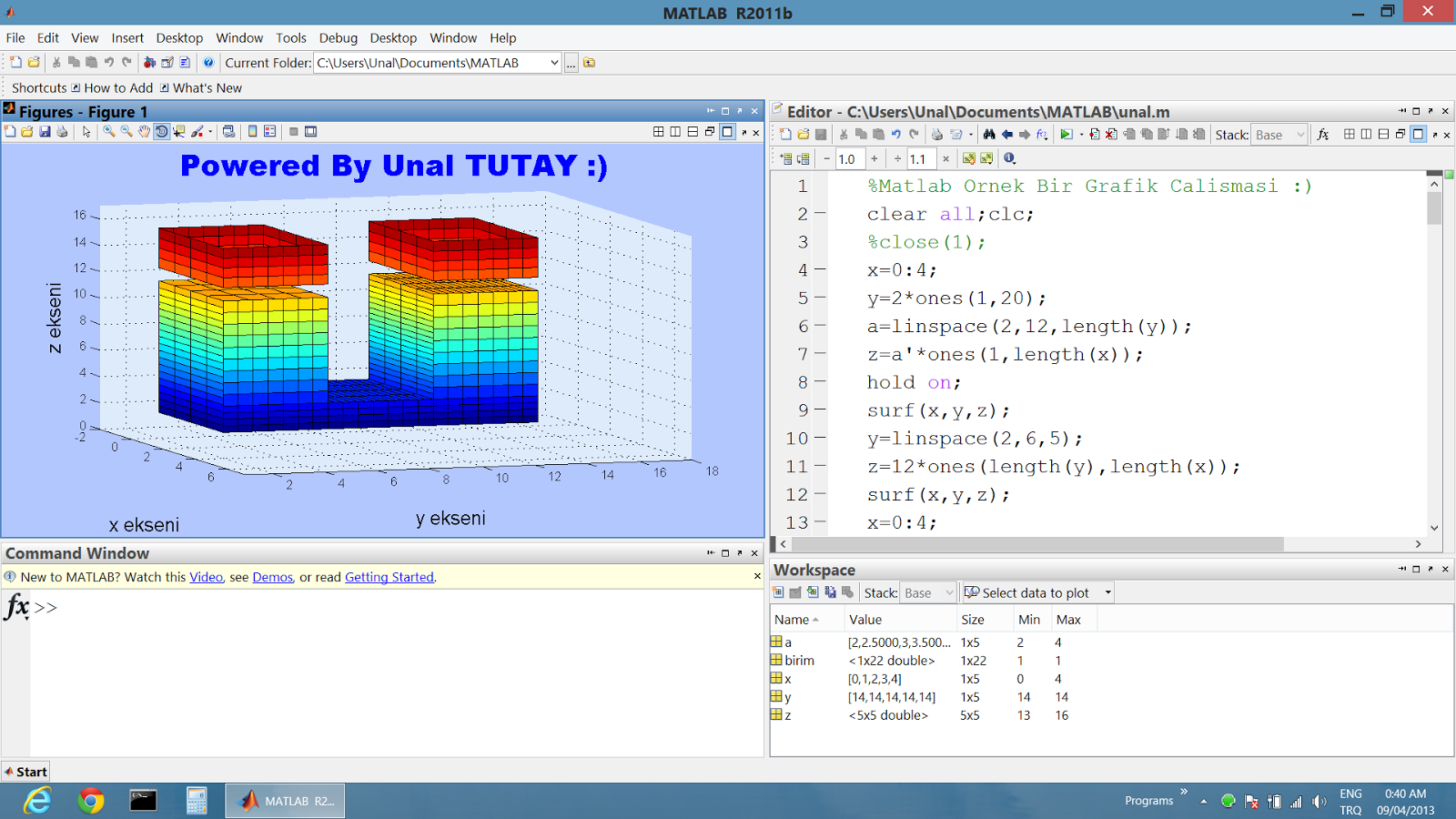Open the Insert menu
Viewport: 1456px width, 819px height.
click(127, 38)
